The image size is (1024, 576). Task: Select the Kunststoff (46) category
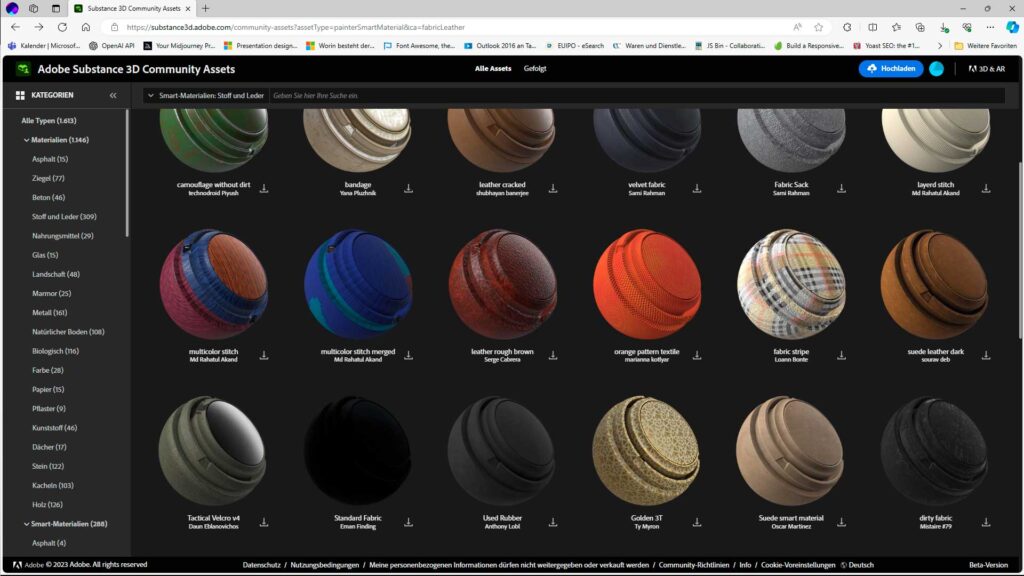tap(54, 428)
